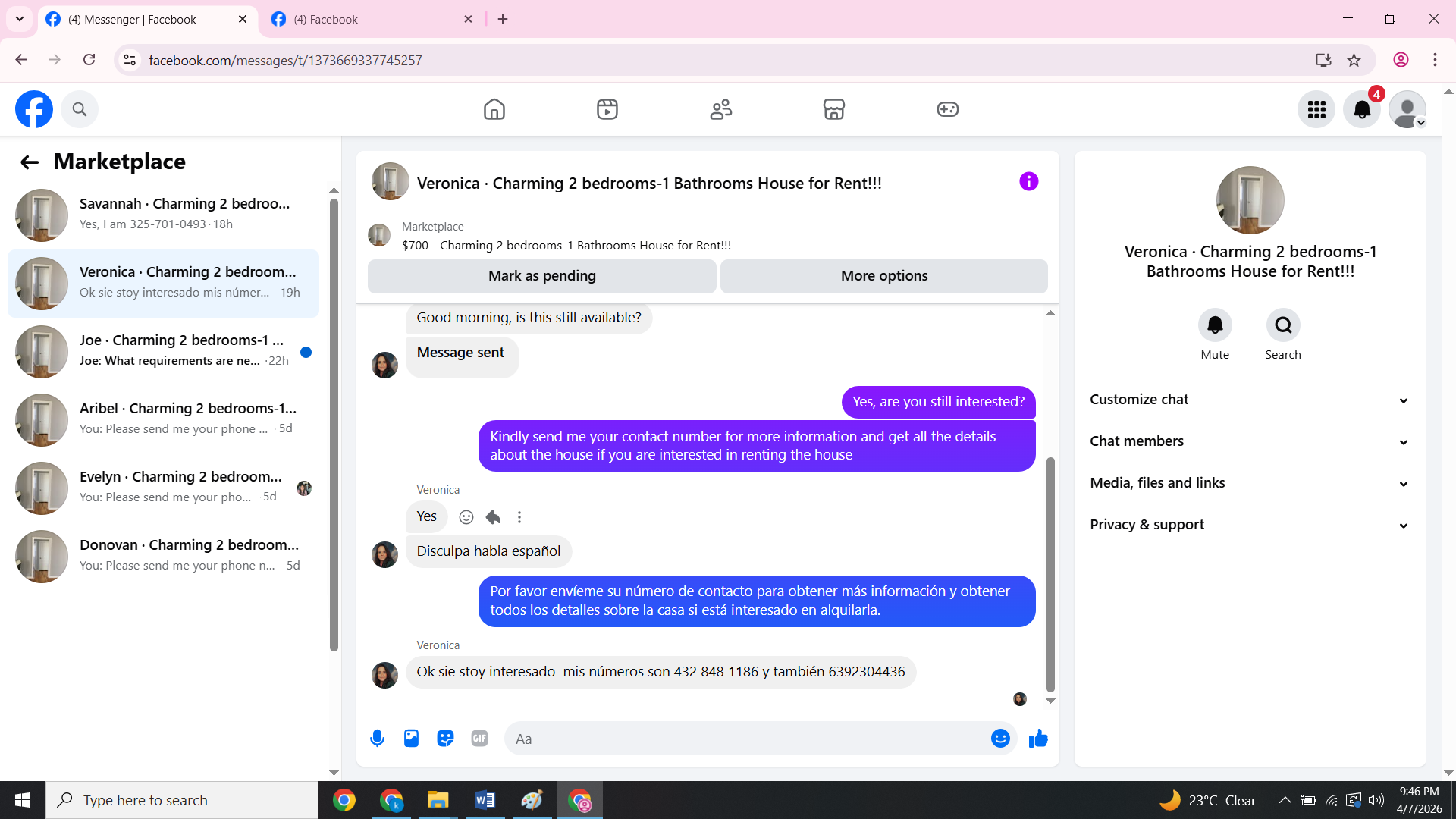1456x819 pixels.
Task: Bookmark this page with the star icon
Action: (x=1354, y=60)
